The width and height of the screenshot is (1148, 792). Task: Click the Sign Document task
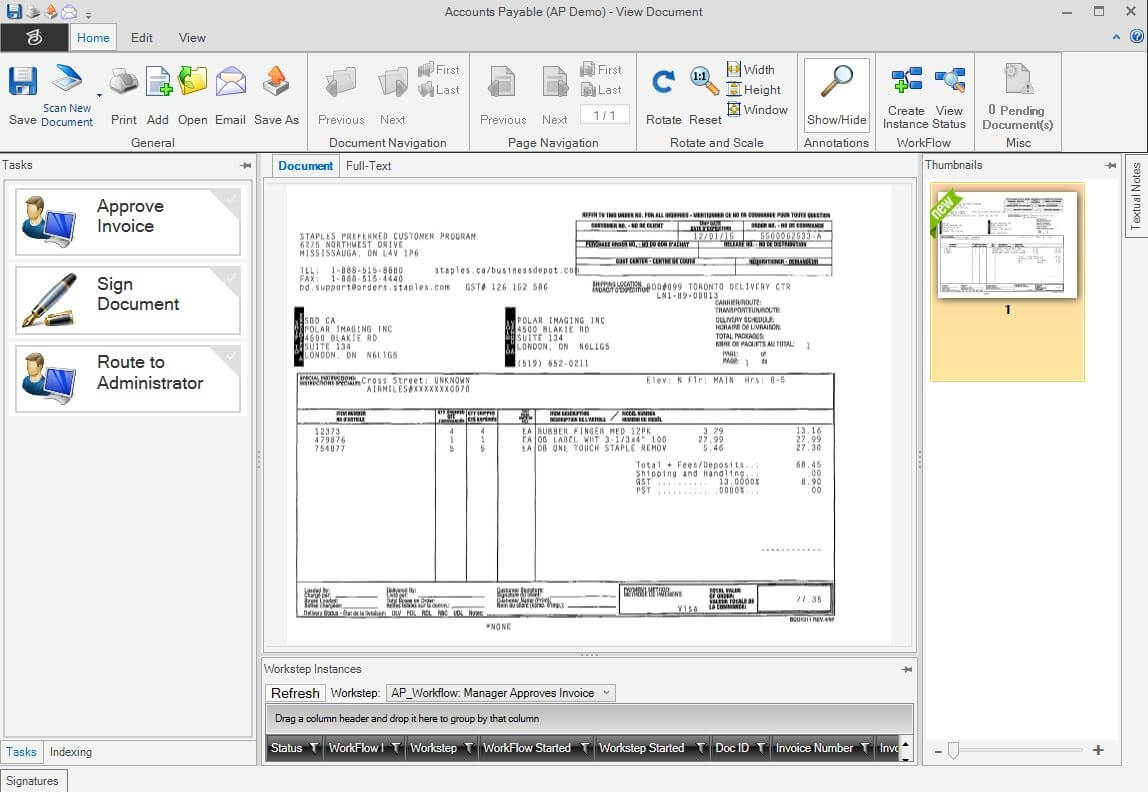127,299
